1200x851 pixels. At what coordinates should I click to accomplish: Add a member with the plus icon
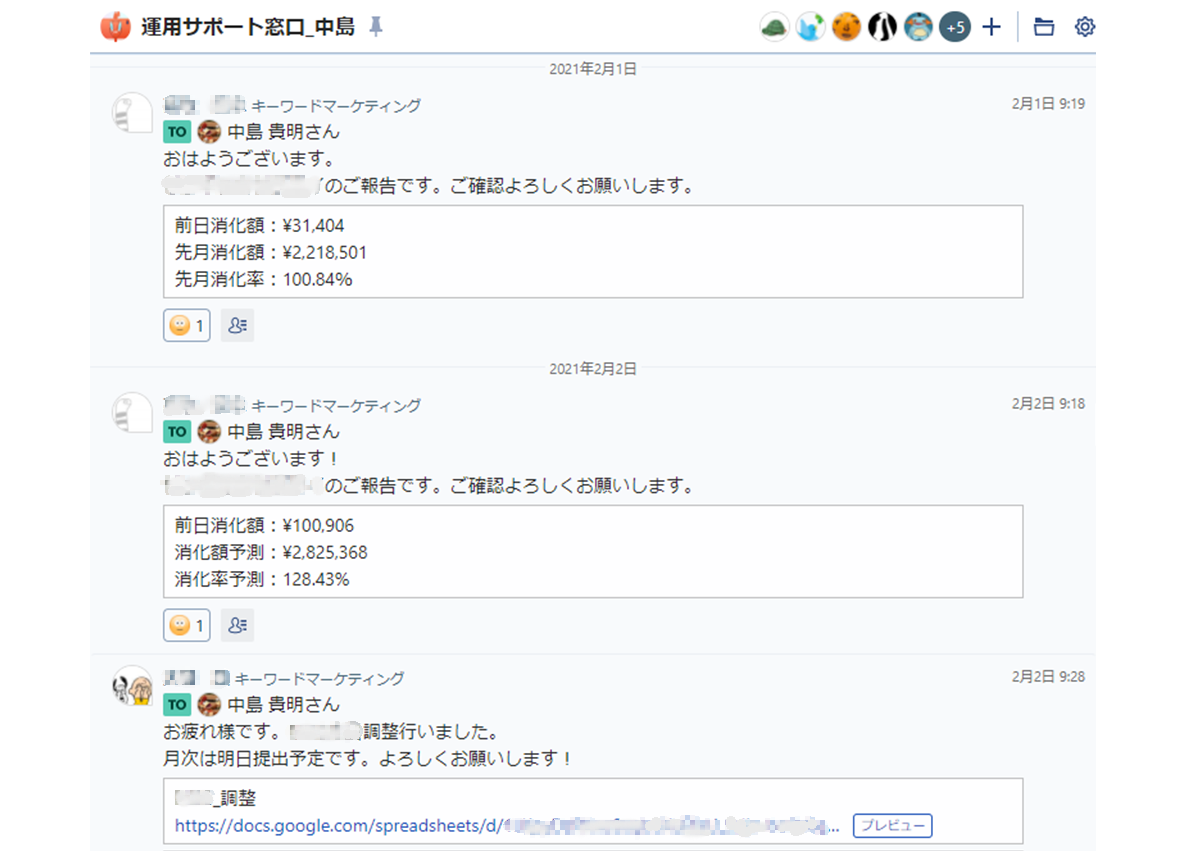click(x=991, y=27)
